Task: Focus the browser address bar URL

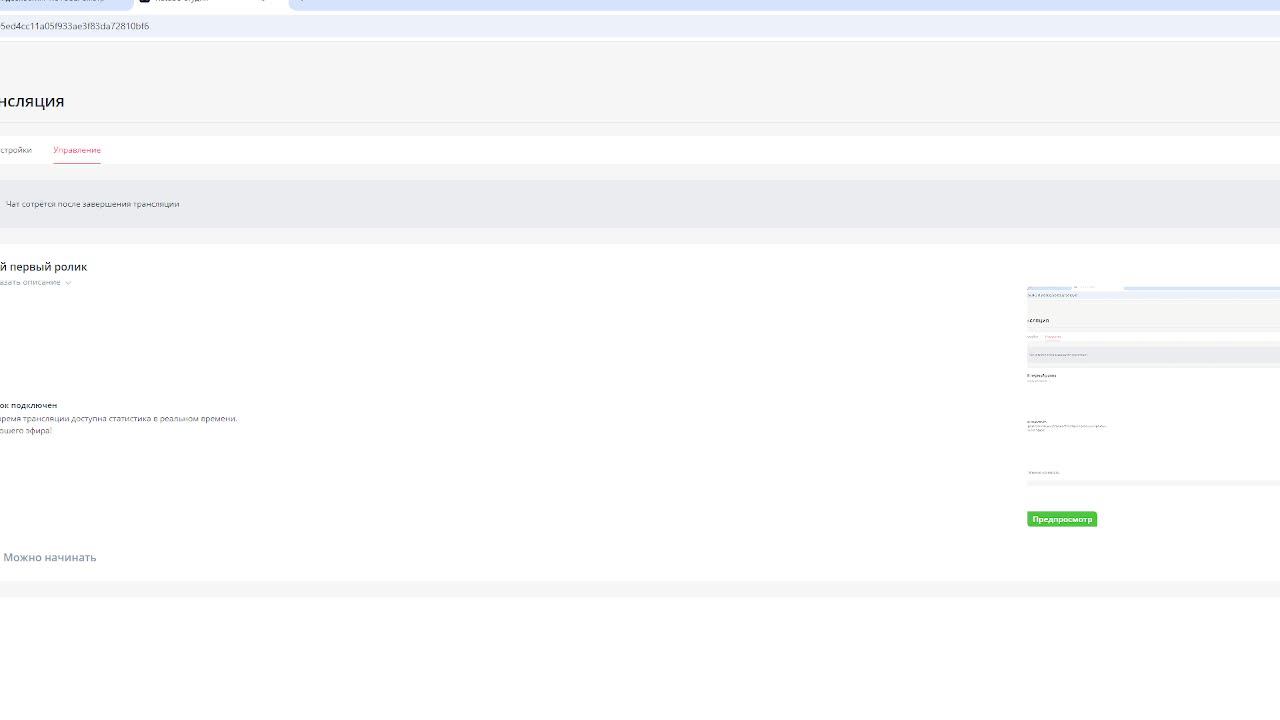Action: (x=75, y=26)
